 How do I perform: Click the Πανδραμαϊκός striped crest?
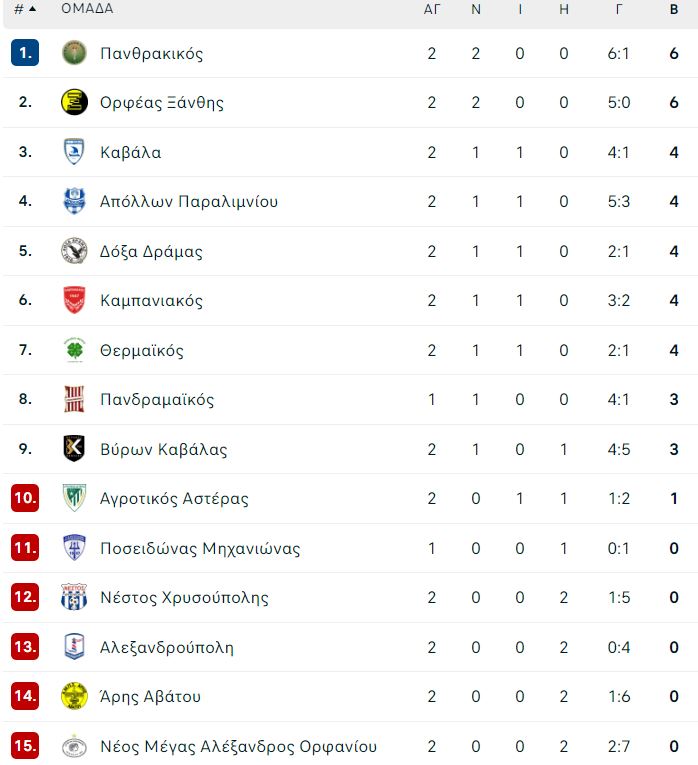(x=74, y=399)
